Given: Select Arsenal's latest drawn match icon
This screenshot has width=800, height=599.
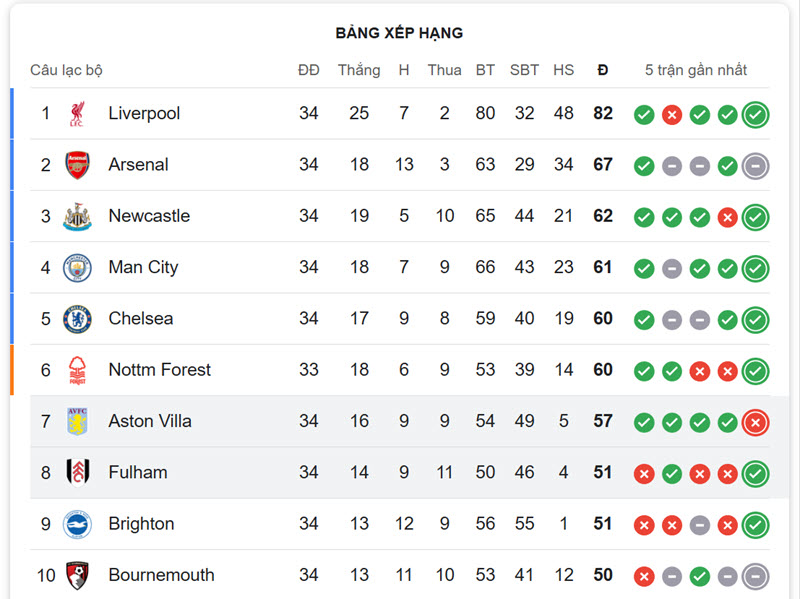Looking at the screenshot, I should tap(755, 166).
